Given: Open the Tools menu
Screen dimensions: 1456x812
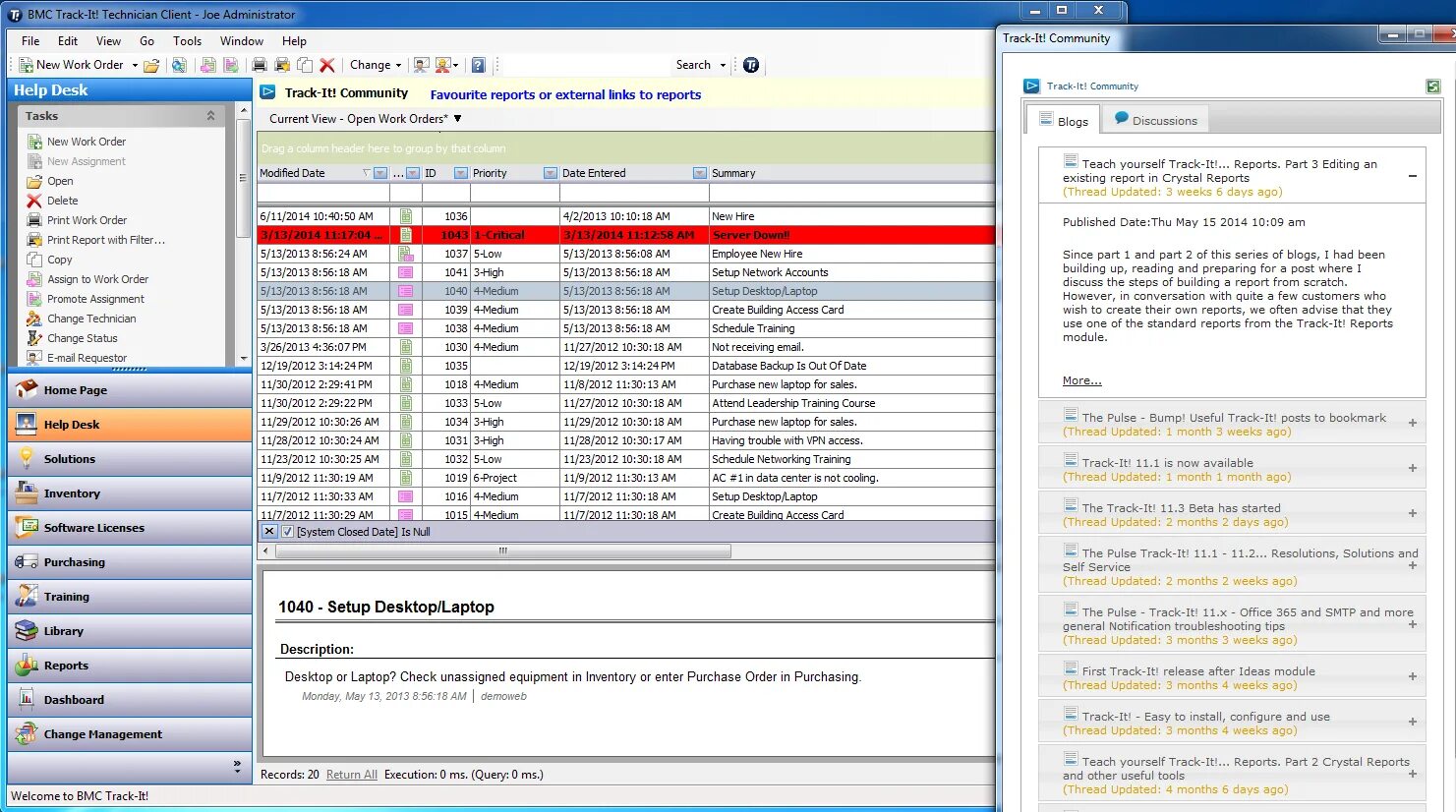Looking at the screenshot, I should [x=187, y=41].
